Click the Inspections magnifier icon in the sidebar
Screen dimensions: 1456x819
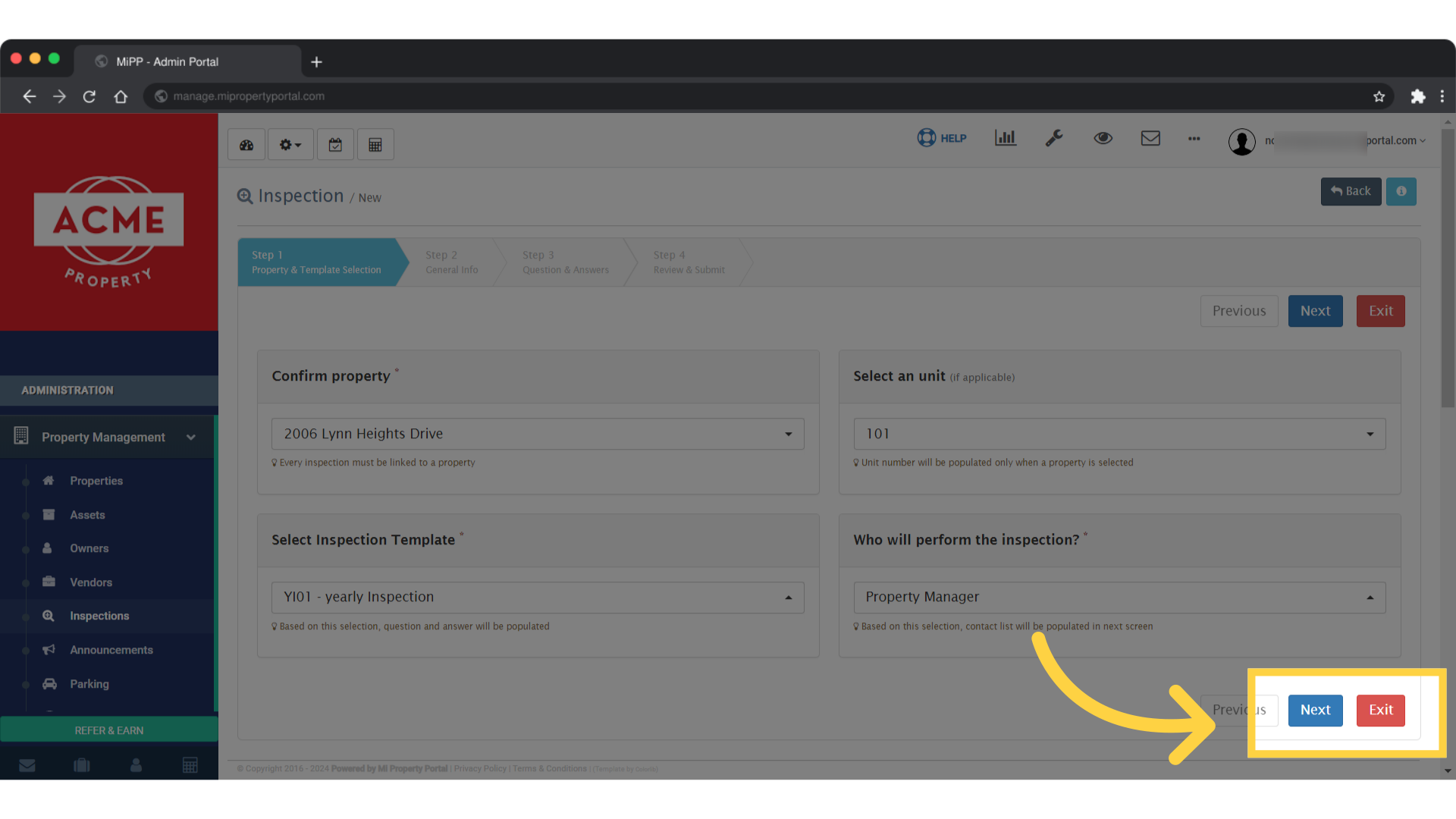49,616
